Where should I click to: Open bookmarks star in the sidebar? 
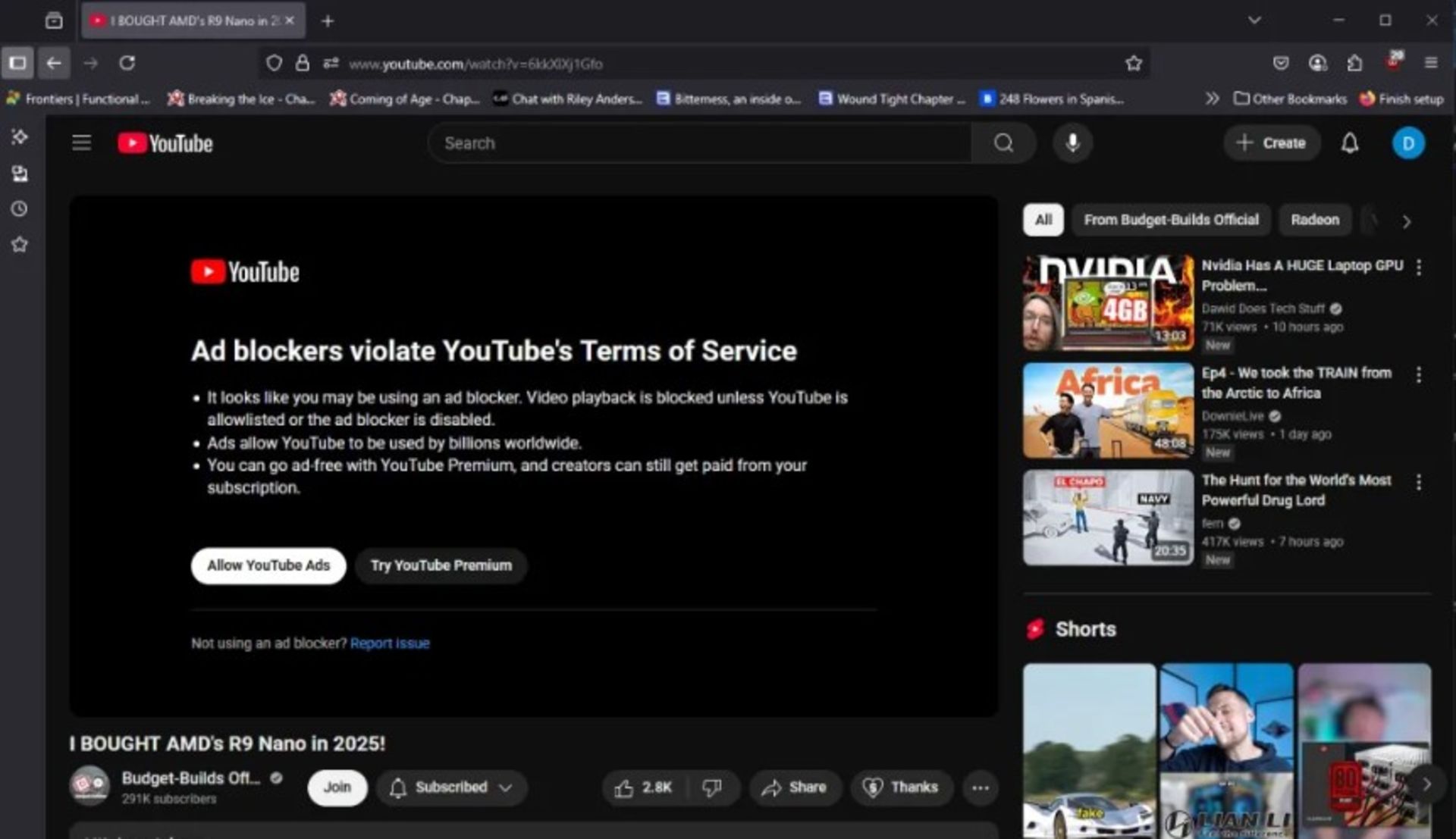tap(20, 244)
